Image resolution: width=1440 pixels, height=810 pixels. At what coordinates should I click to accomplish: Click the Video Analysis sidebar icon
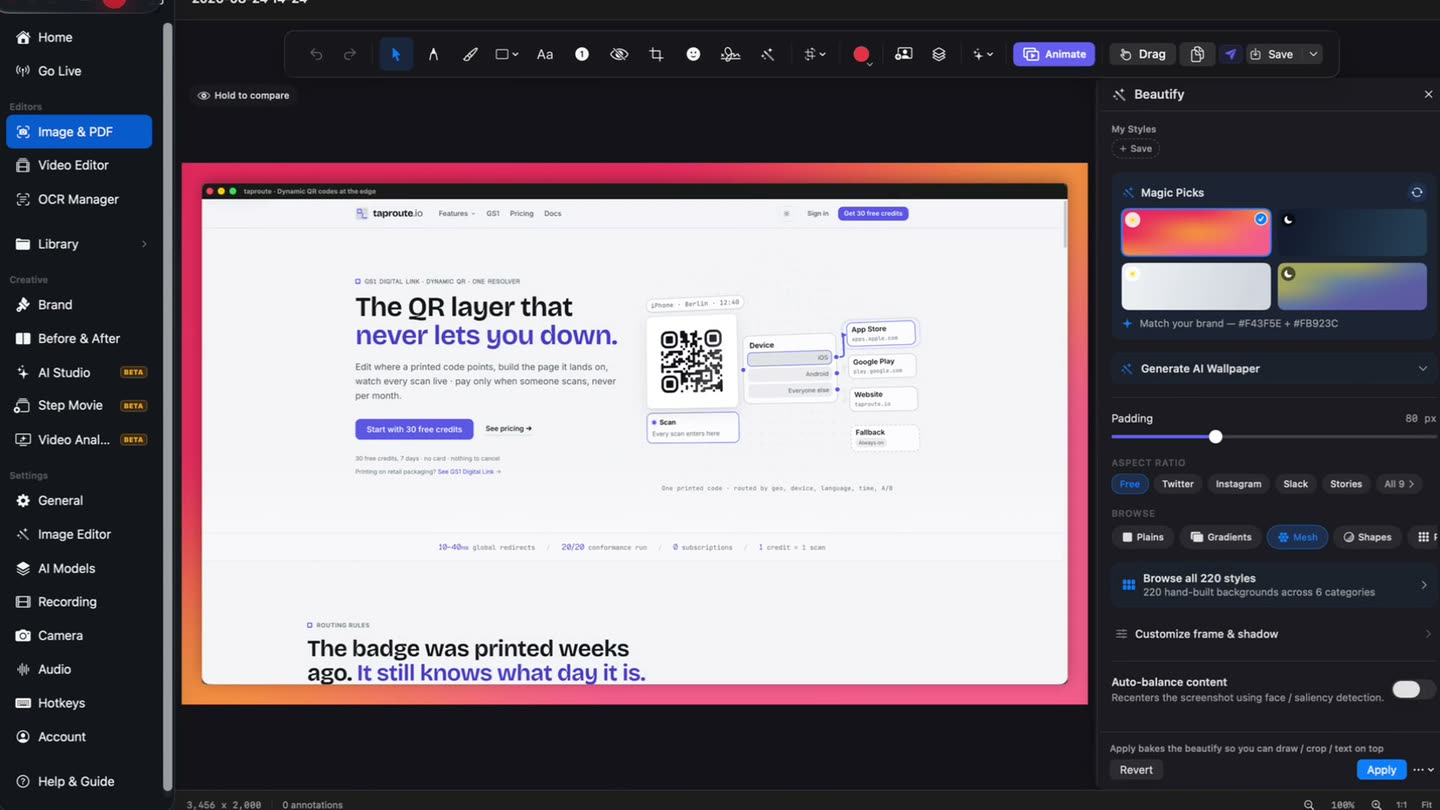coord(22,440)
